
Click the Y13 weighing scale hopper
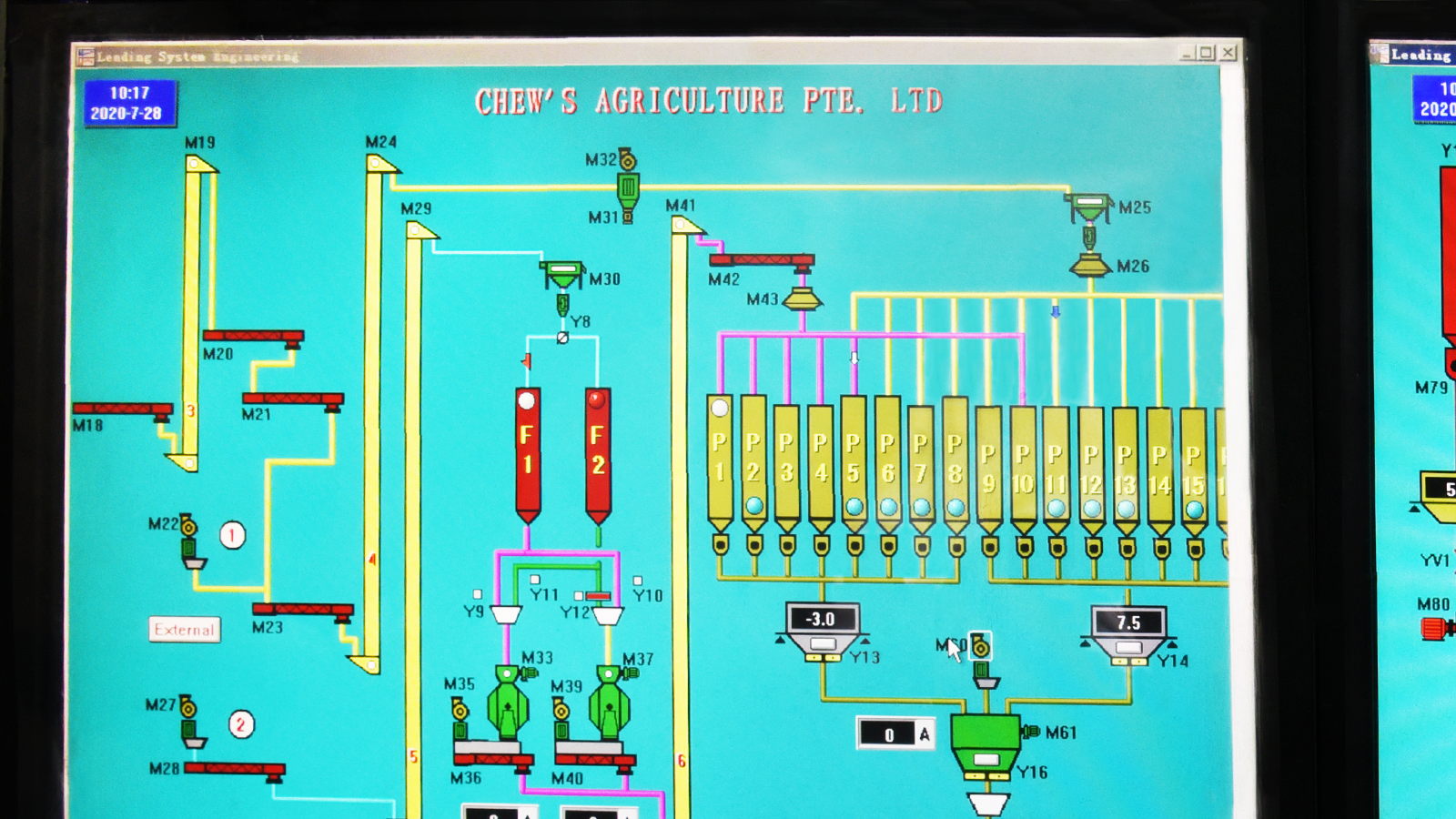(822, 631)
